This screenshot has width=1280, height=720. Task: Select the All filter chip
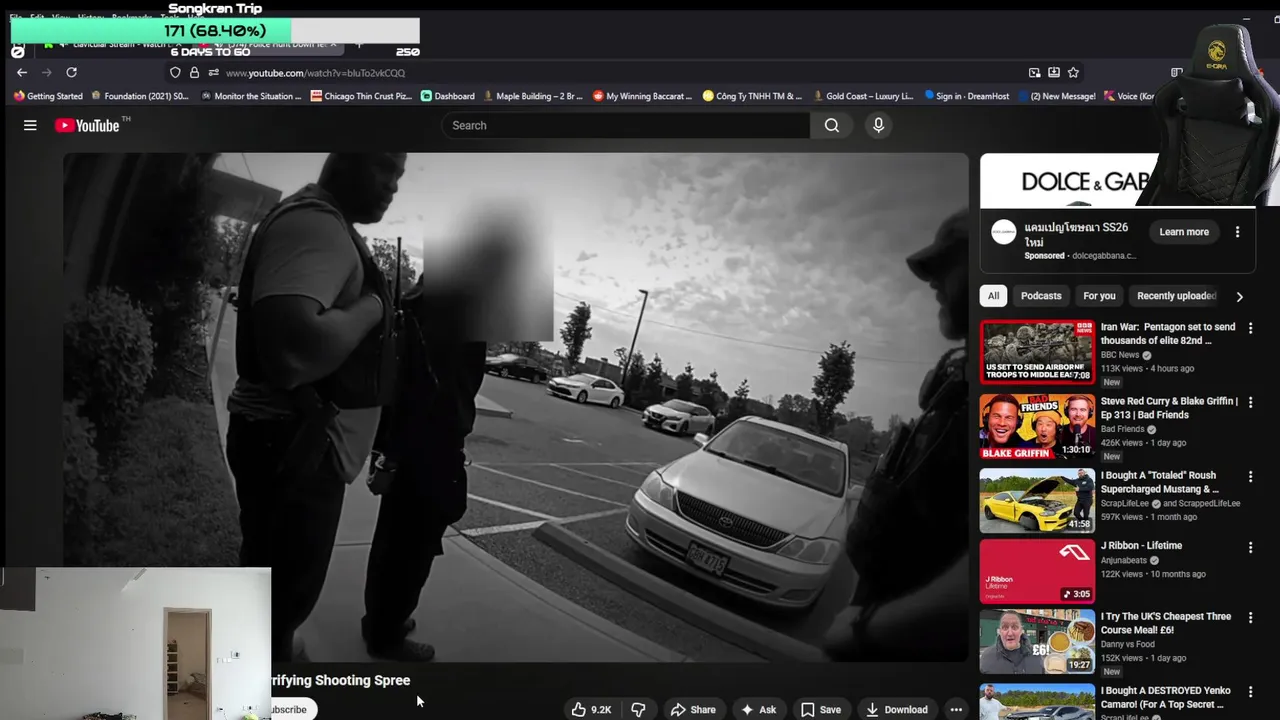[x=993, y=296]
